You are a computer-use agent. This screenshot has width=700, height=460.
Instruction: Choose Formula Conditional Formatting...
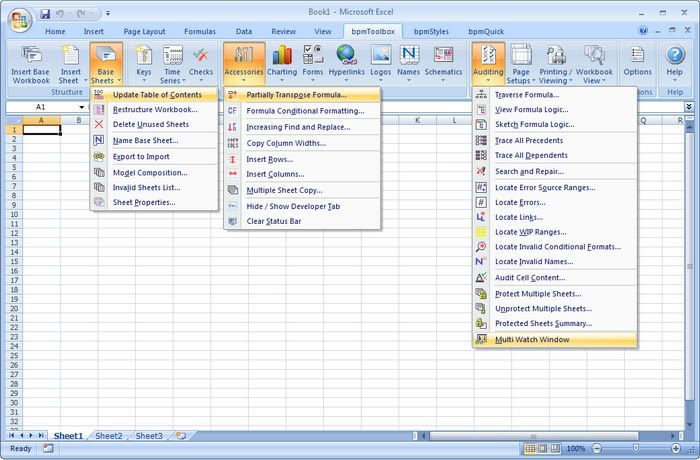tap(302, 111)
